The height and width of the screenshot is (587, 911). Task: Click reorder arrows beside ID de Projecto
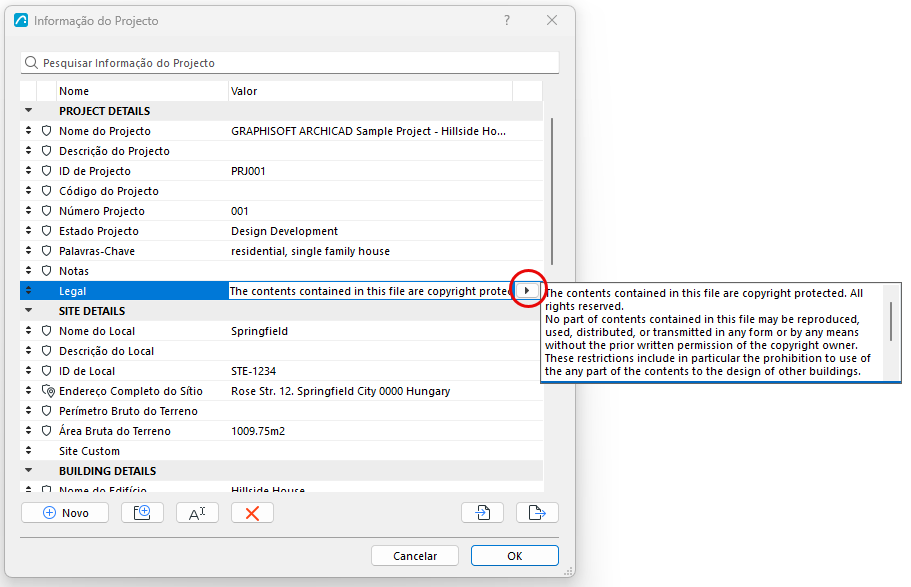[28, 171]
